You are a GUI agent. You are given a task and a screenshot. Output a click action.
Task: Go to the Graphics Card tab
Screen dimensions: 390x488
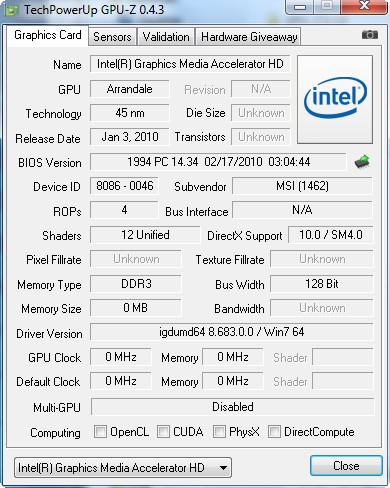48,35
